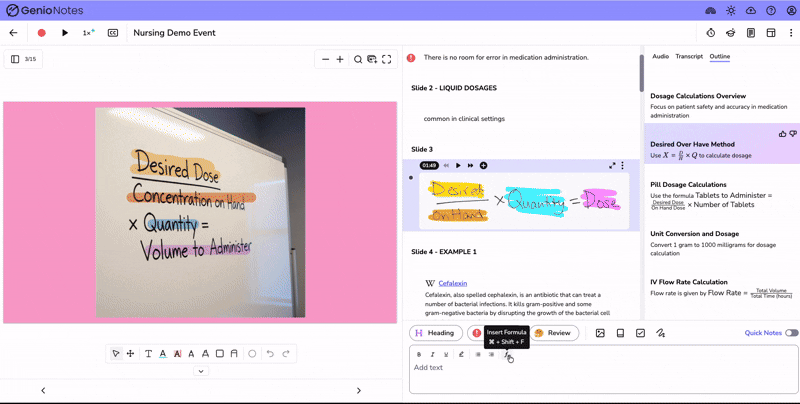Click the Heading button
800x404 pixels.
click(x=436, y=333)
